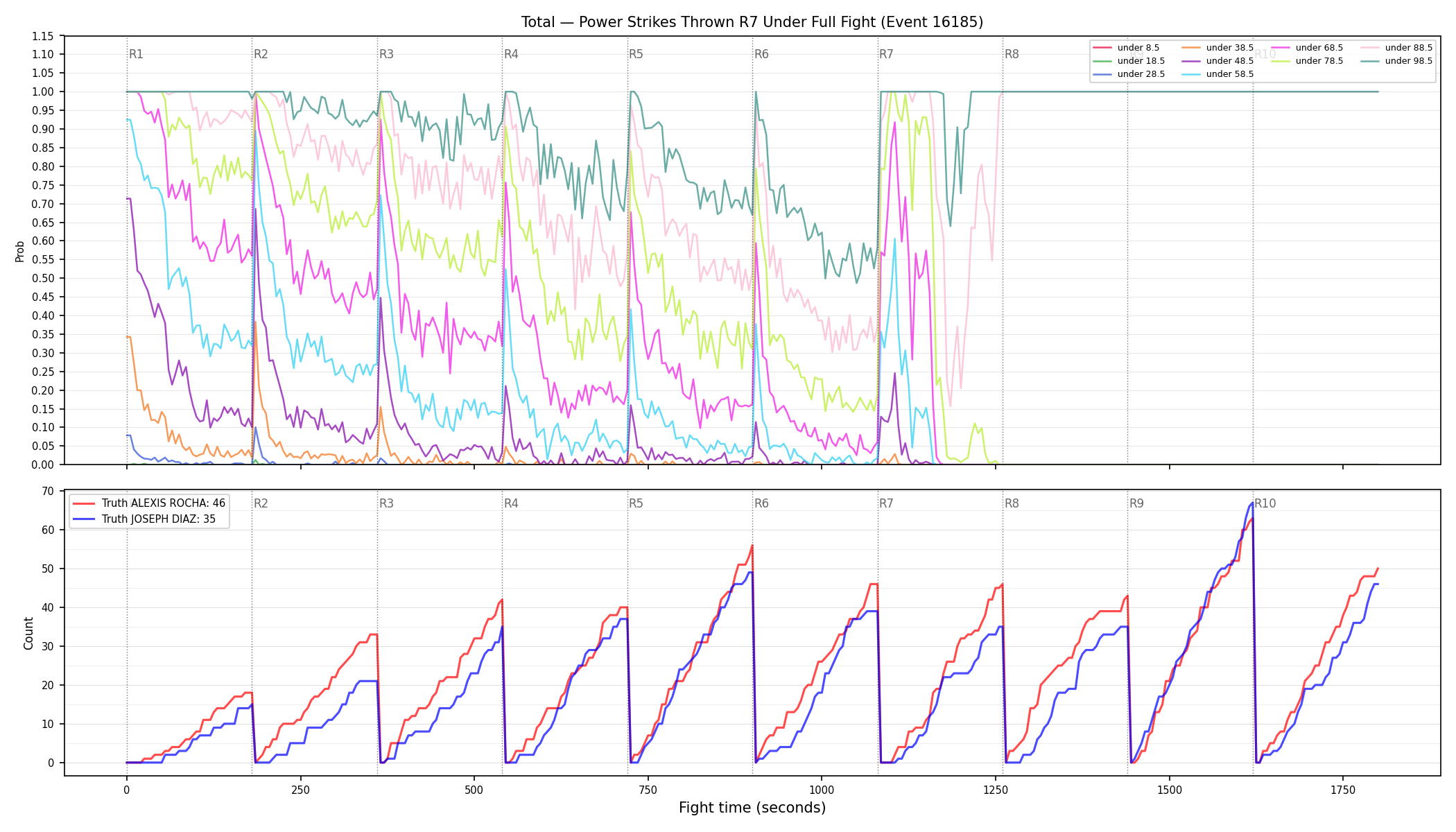Select the 'under 28.5' legend entry
This screenshot has width=1456, height=832.
pos(1128,74)
